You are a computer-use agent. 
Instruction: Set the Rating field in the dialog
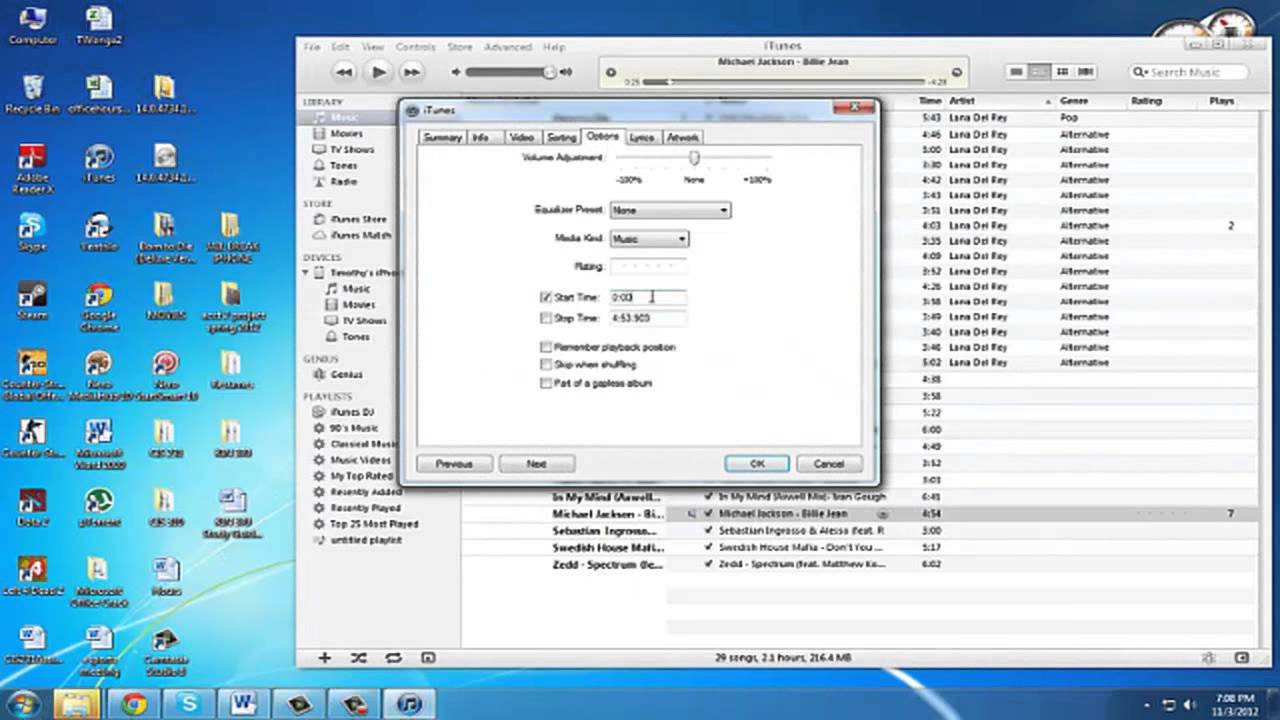point(648,267)
